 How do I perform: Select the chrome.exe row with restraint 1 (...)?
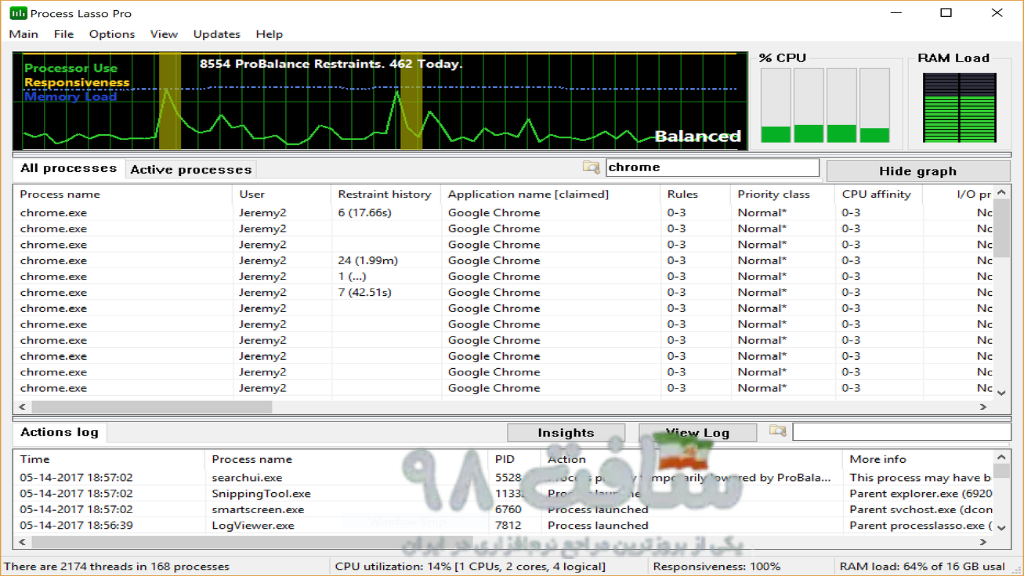(x=503, y=276)
